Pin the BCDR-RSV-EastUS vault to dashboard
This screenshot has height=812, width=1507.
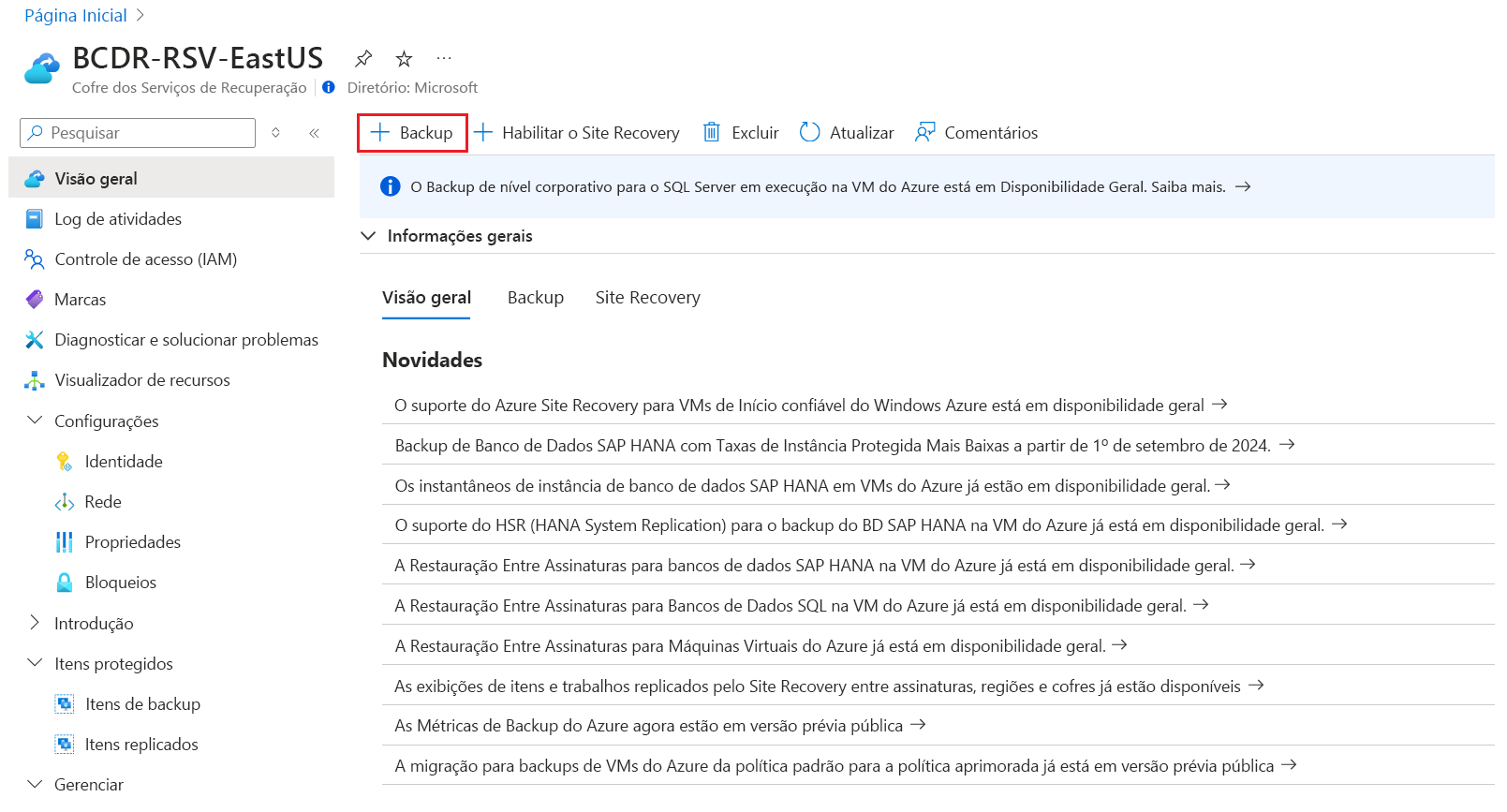(363, 59)
